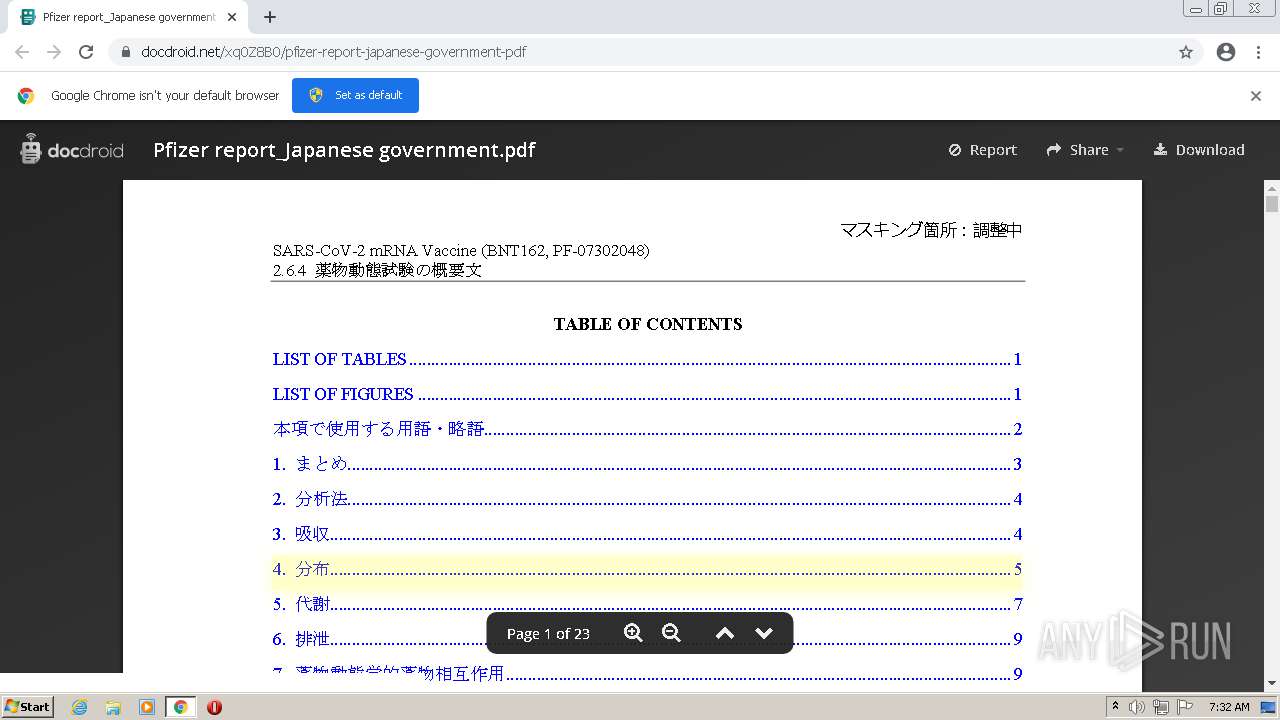This screenshot has width=1280, height=720.
Task: Dismiss the default browser notification bar
Action: coord(1256,96)
